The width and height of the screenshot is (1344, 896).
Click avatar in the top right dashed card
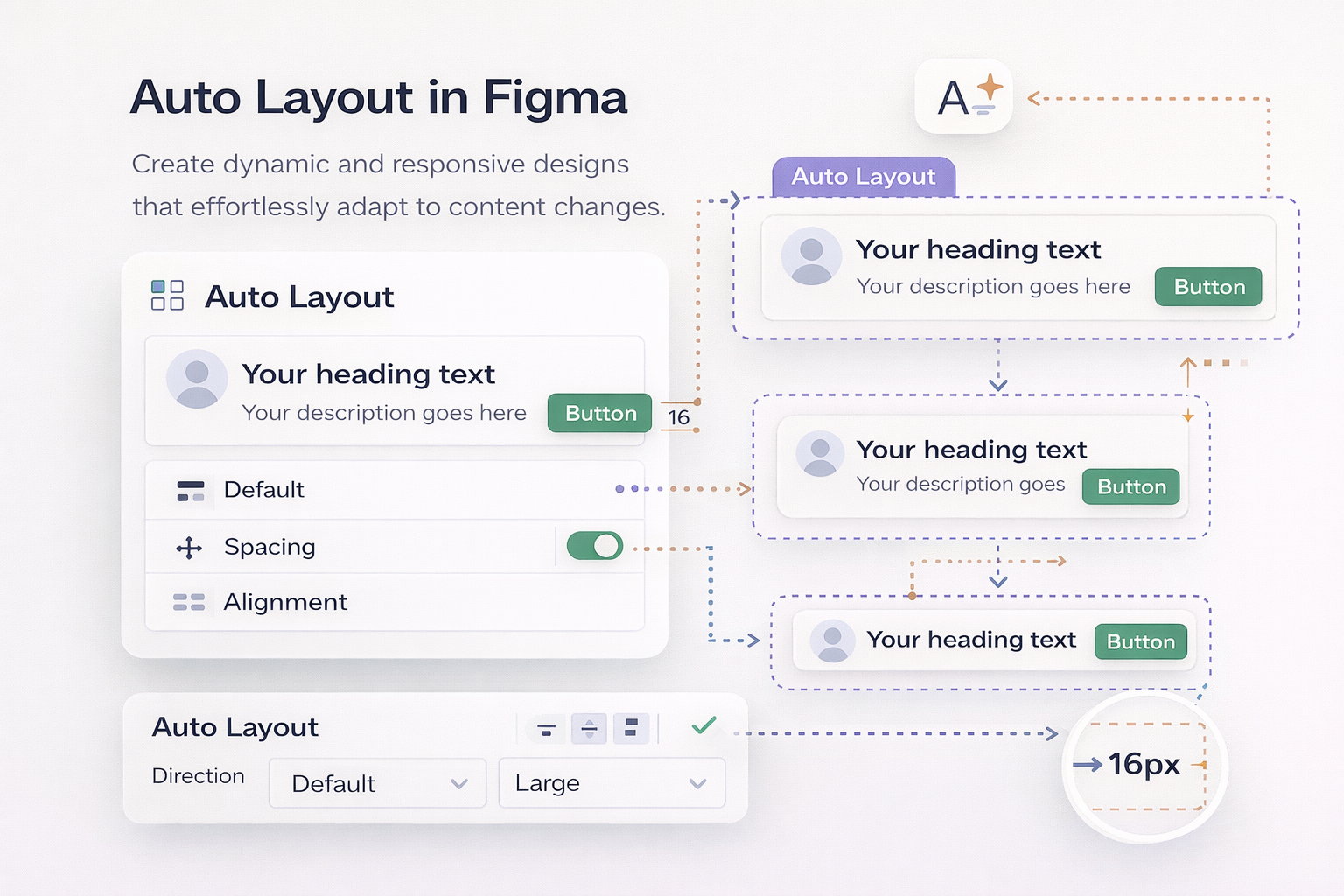(811, 257)
